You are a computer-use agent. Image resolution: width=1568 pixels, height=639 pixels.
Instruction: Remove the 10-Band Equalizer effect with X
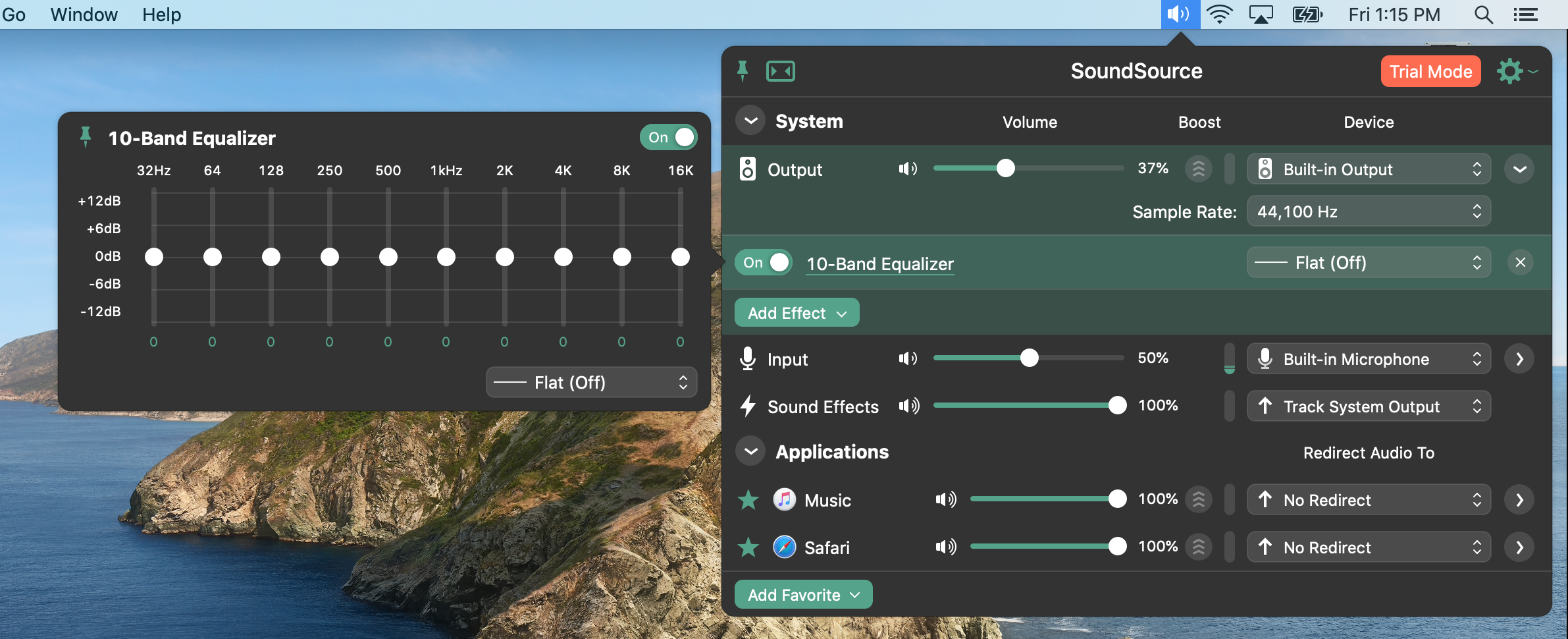point(1520,262)
